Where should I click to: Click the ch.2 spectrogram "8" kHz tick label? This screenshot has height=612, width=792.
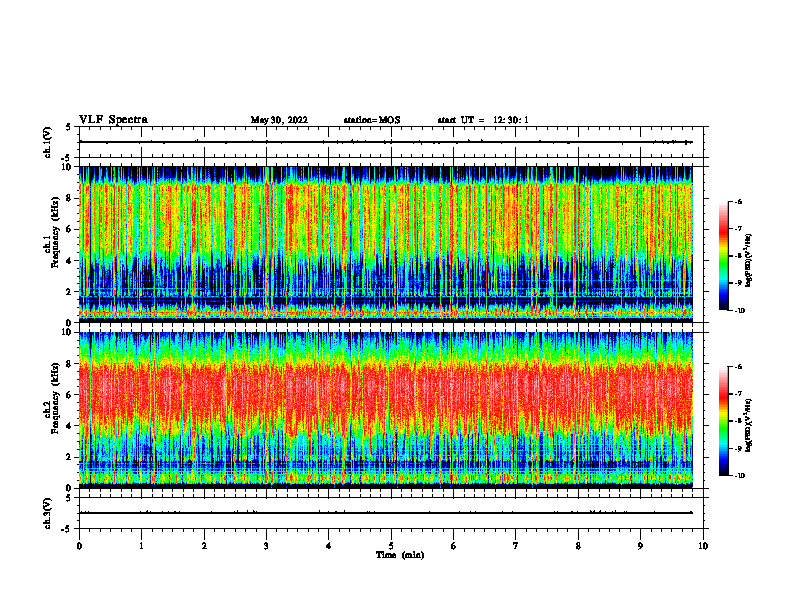[70, 364]
